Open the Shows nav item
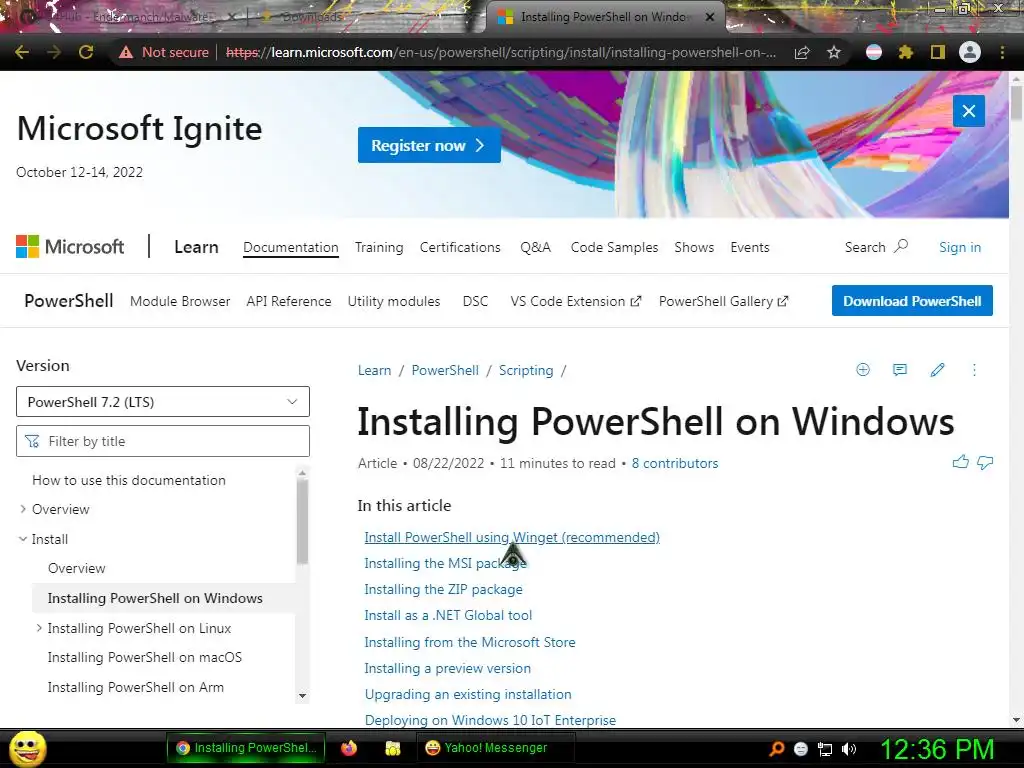This screenshot has height=768, width=1024. tap(694, 248)
